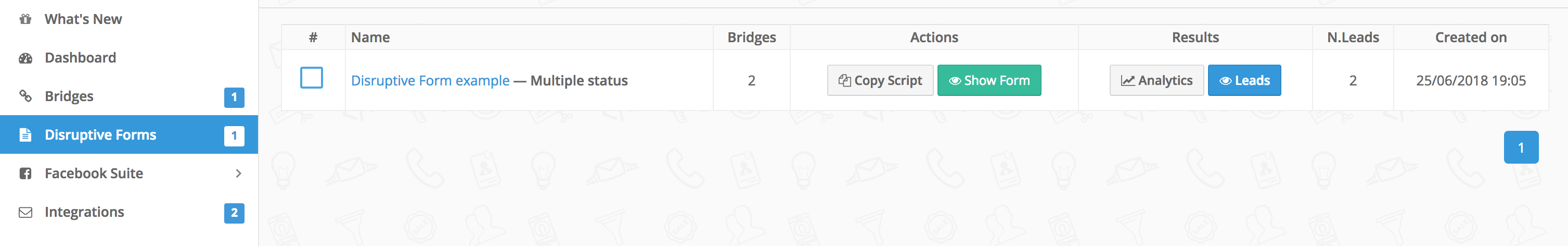The height and width of the screenshot is (246, 1568).
Task: Click the green Show Form button
Action: (x=989, y=81)
